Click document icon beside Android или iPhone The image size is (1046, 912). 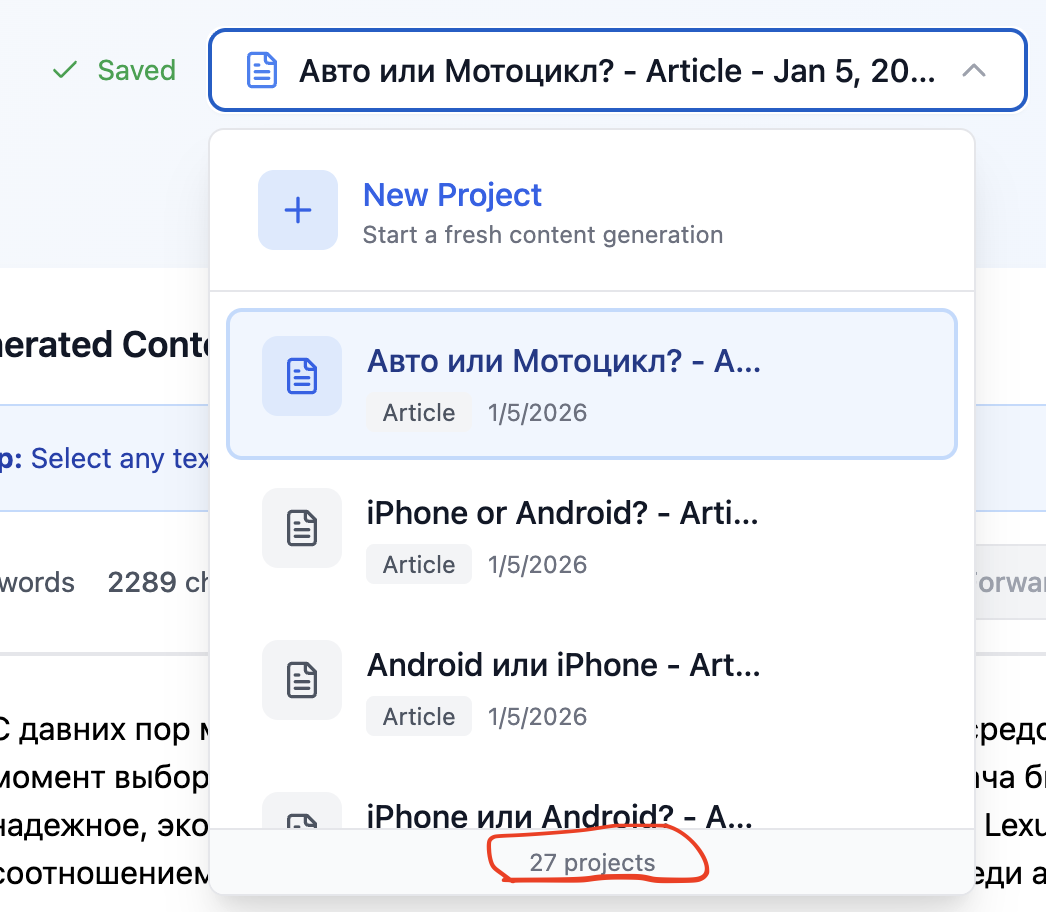pos(302,680)
